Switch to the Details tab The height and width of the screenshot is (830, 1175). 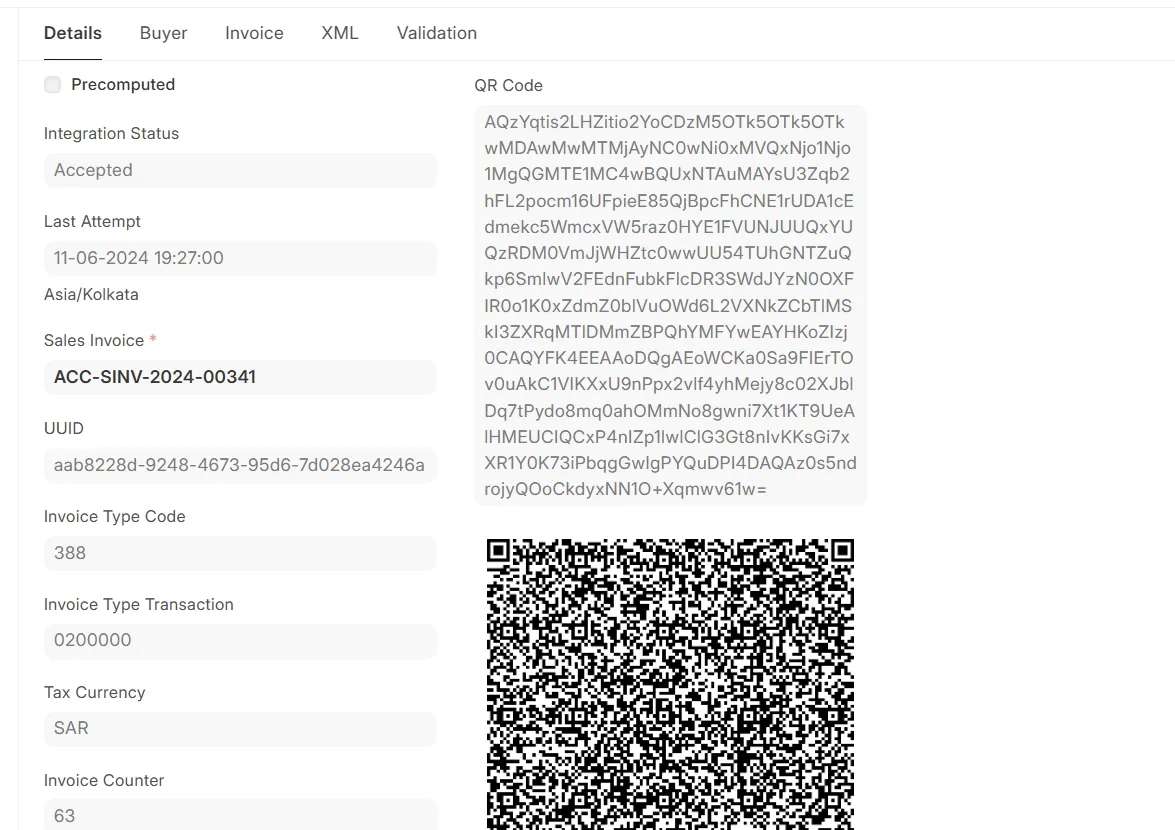[x=73, y=33]
